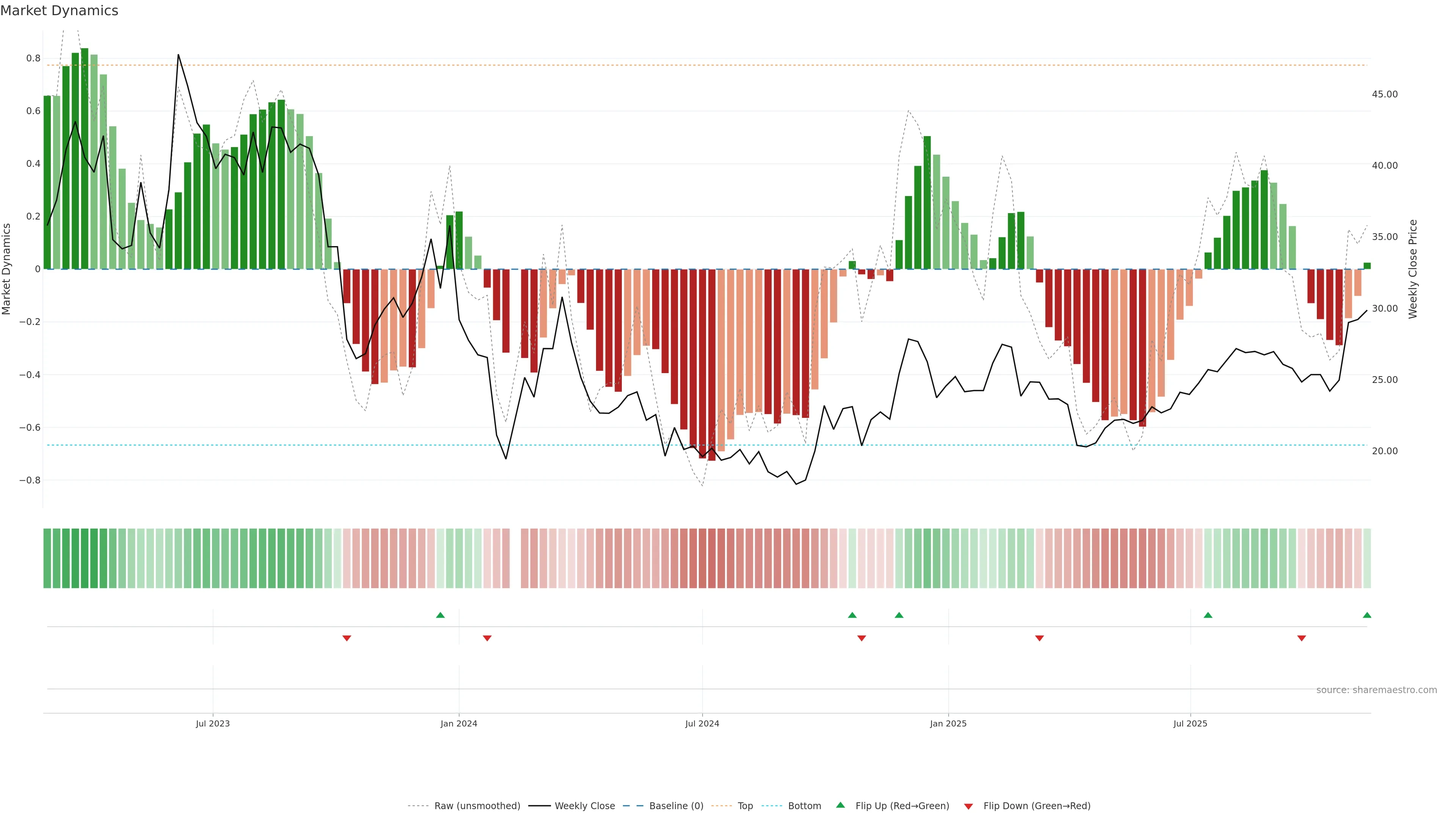Viewport: 1456px width, 819px height.
Task: Click the last Flip Up marker at far right
Action: 1367,615
